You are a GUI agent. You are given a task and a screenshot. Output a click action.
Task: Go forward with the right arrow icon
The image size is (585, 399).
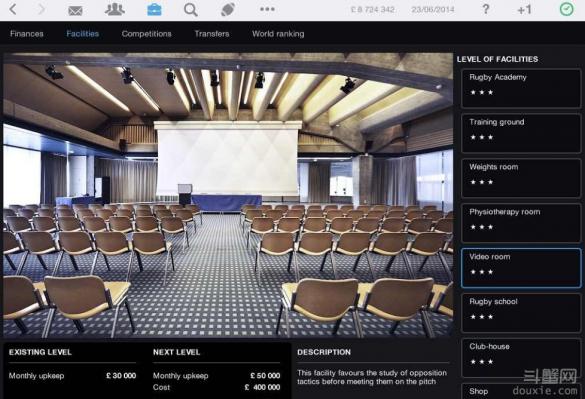pos(41,9)
